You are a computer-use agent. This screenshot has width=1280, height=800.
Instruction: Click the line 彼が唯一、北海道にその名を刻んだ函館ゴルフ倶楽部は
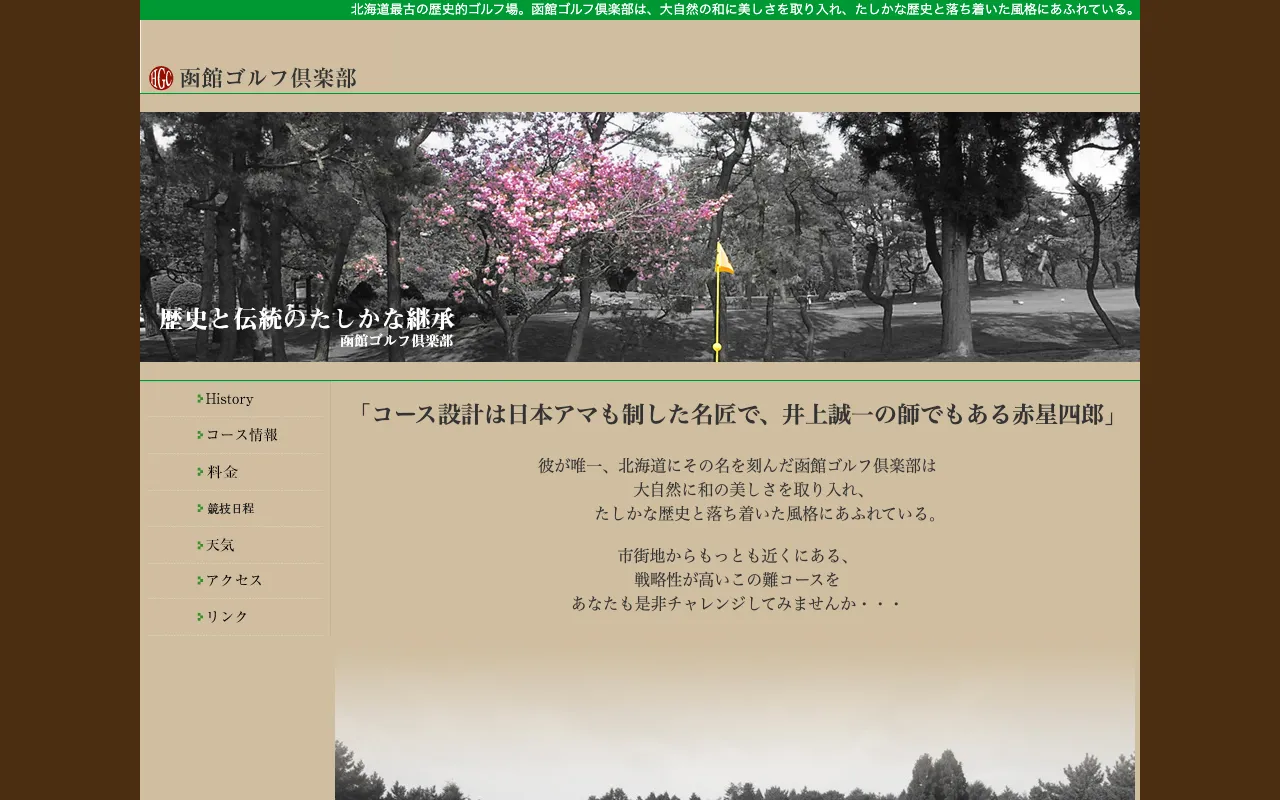point(737,465)
